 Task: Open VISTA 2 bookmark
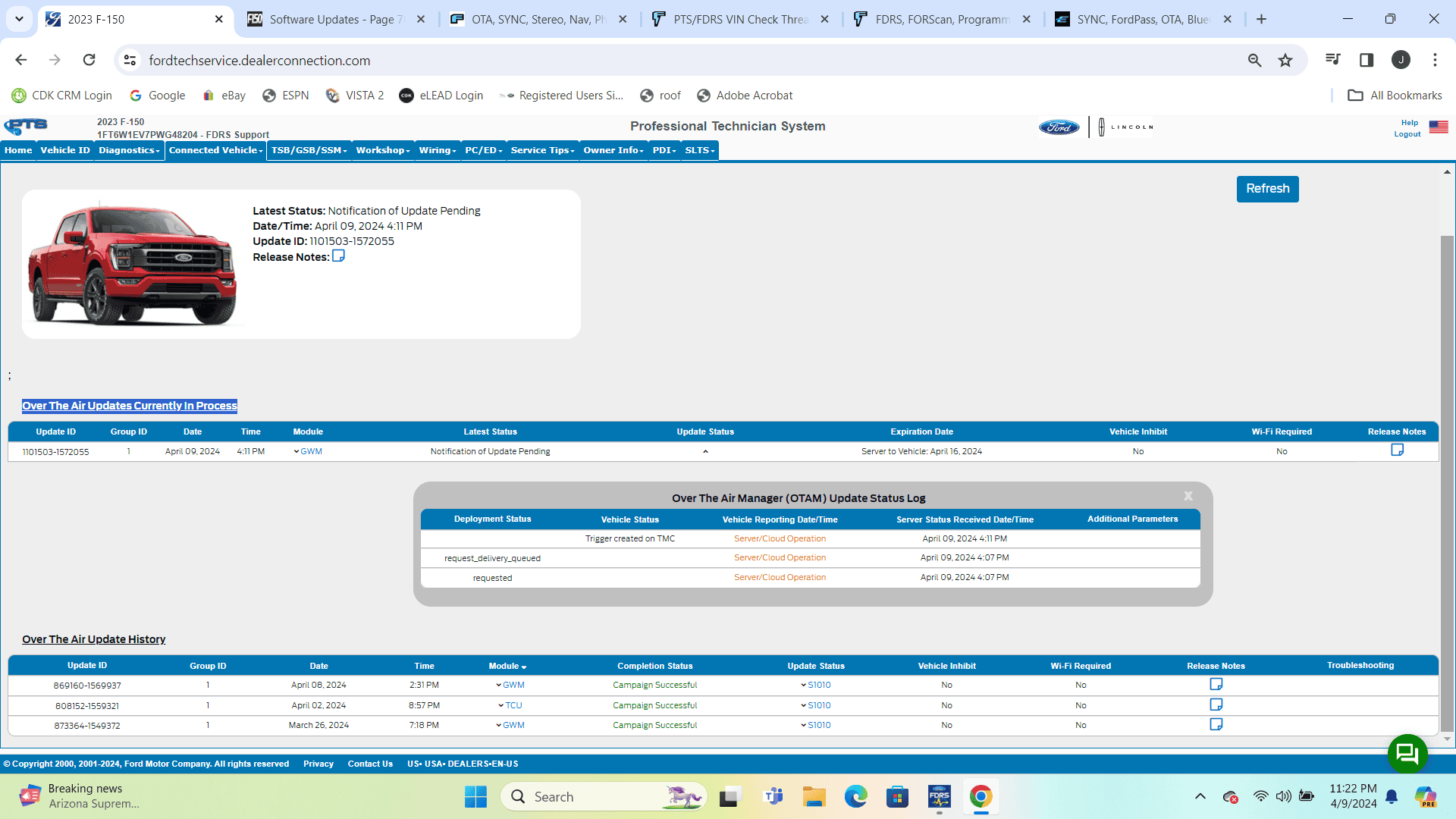click(355, 96)
